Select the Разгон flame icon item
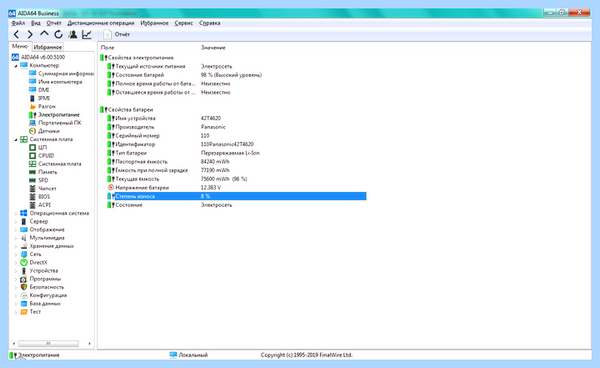Image resolution: width=600 pixels, height=368 pixels. [42, 106]
